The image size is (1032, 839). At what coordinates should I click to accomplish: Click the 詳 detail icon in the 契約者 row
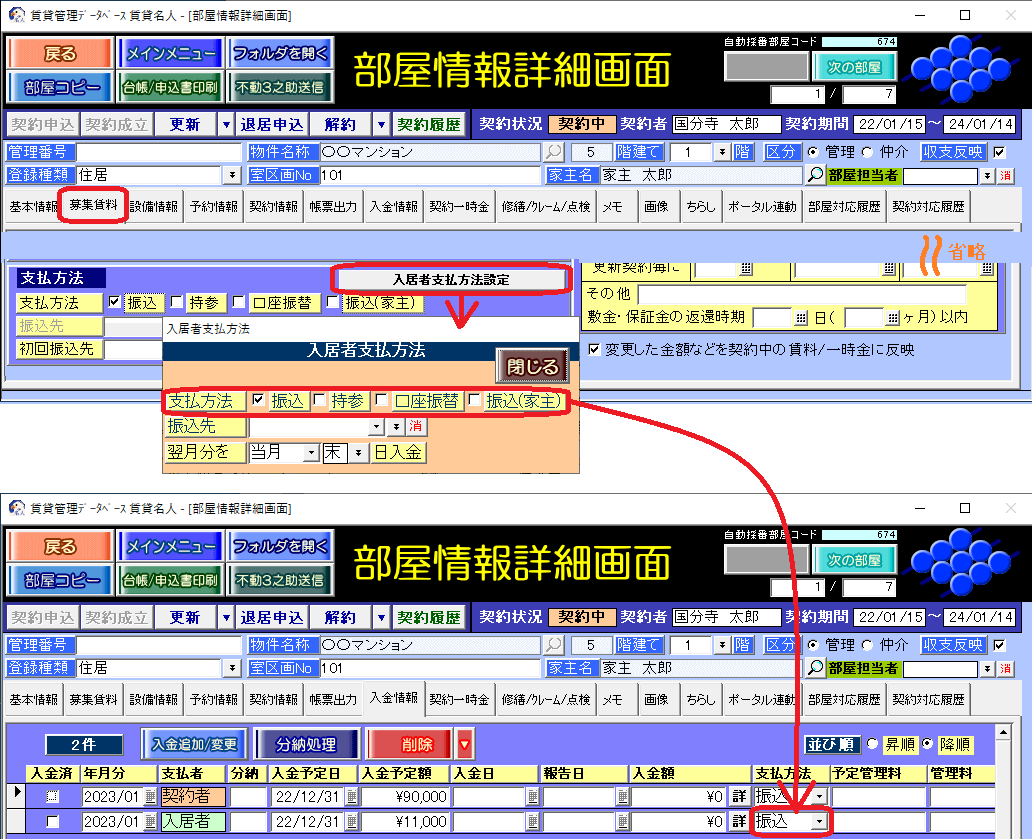(739, 796)
